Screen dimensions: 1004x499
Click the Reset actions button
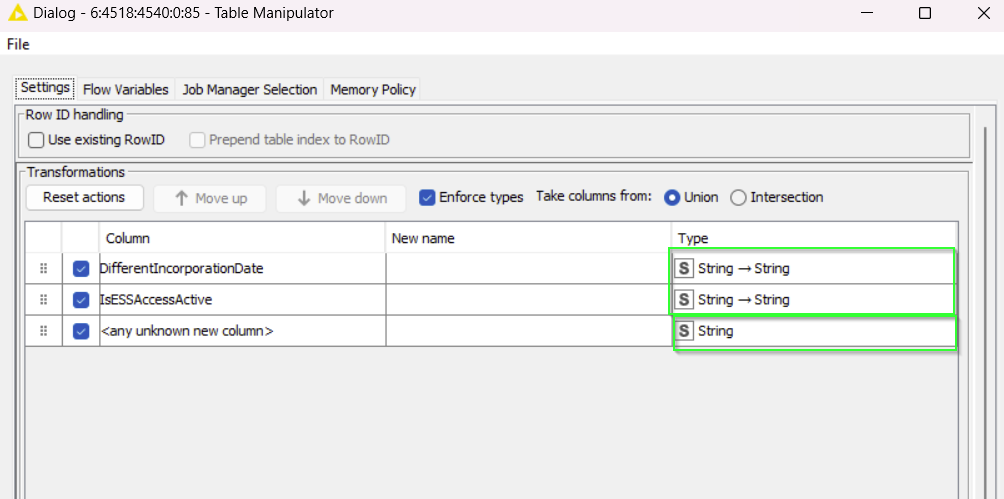(x=84, y=197)
